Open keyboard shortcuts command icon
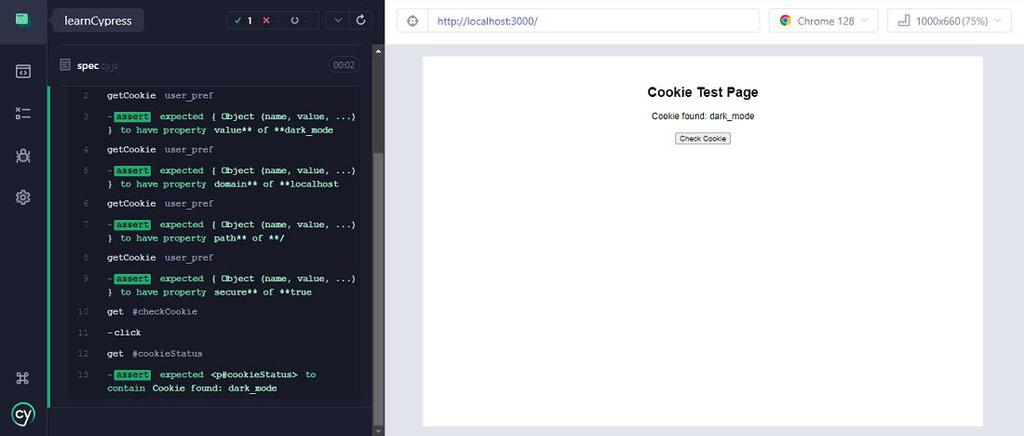Image resolution: width=1024 pixels, height=436 pixels. (x=23, y=378)
